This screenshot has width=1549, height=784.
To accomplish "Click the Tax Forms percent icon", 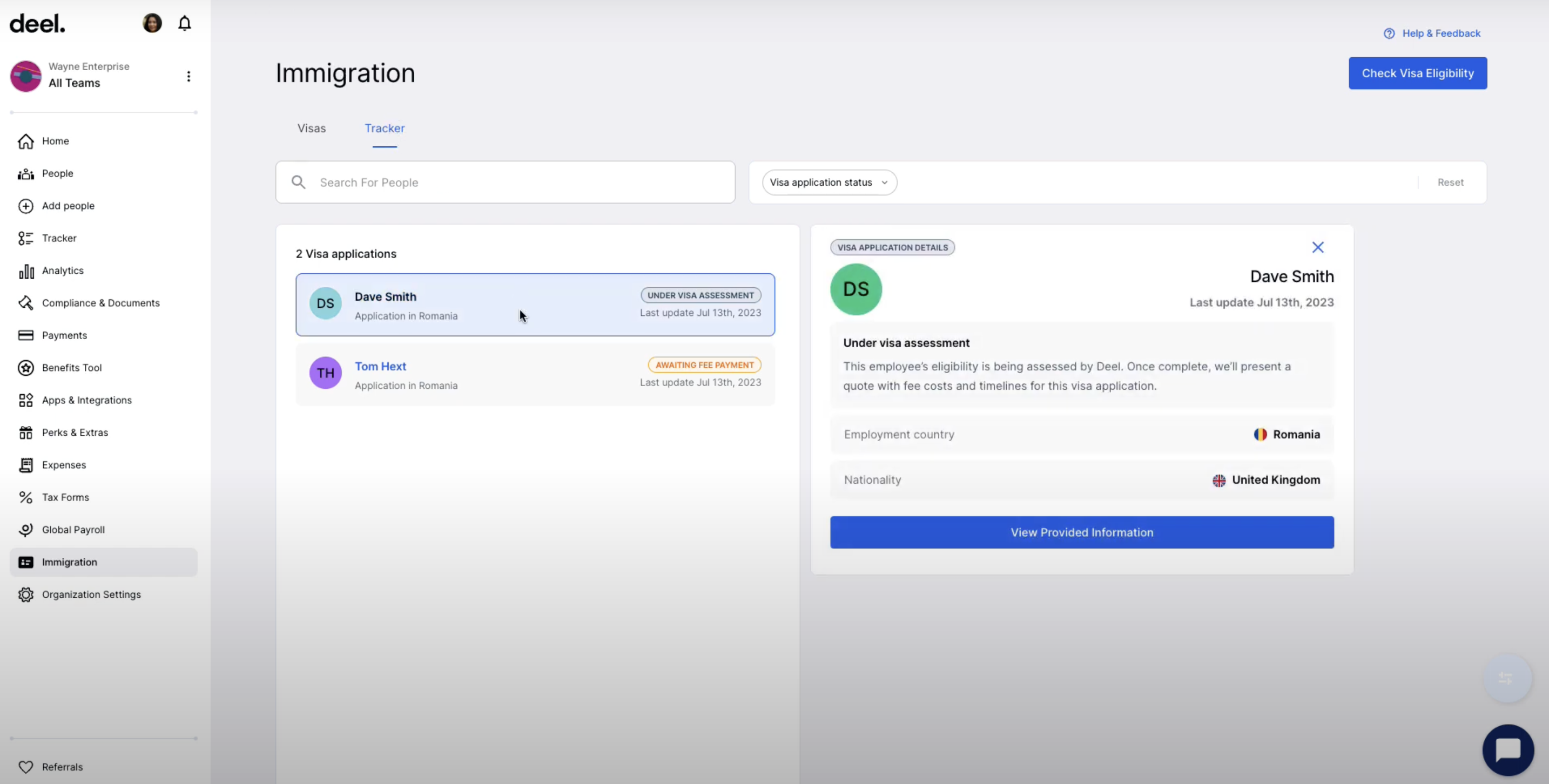I will (x=26, y=497).
